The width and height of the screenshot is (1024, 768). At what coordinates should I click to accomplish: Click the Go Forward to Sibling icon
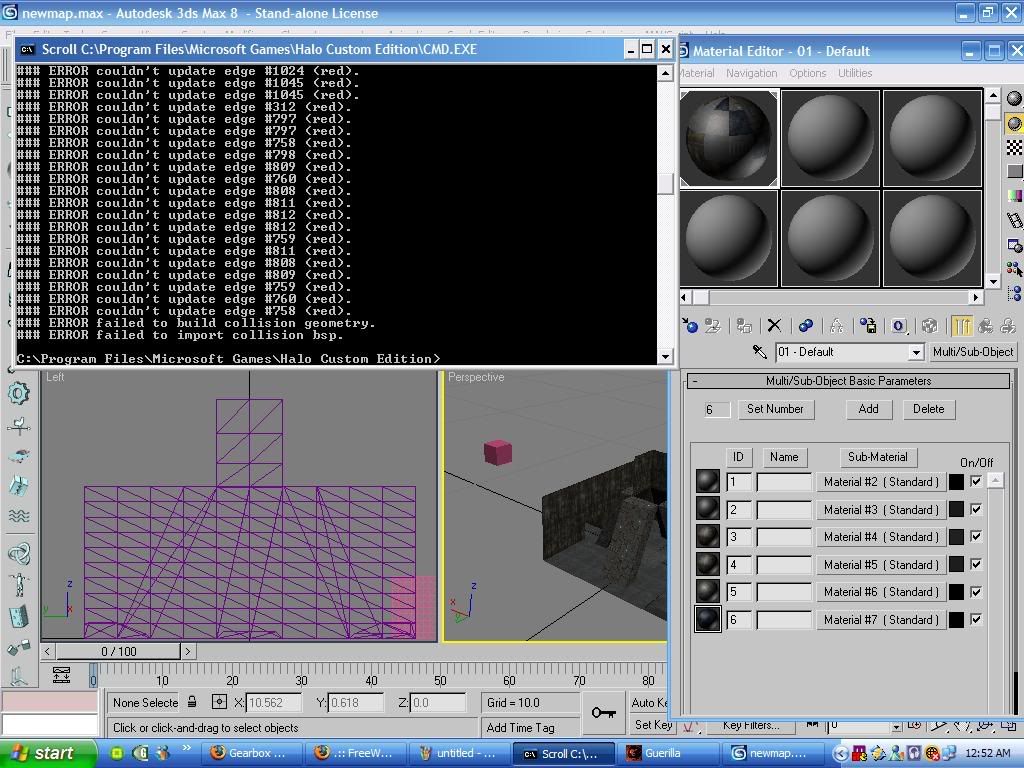[1008, 325]
